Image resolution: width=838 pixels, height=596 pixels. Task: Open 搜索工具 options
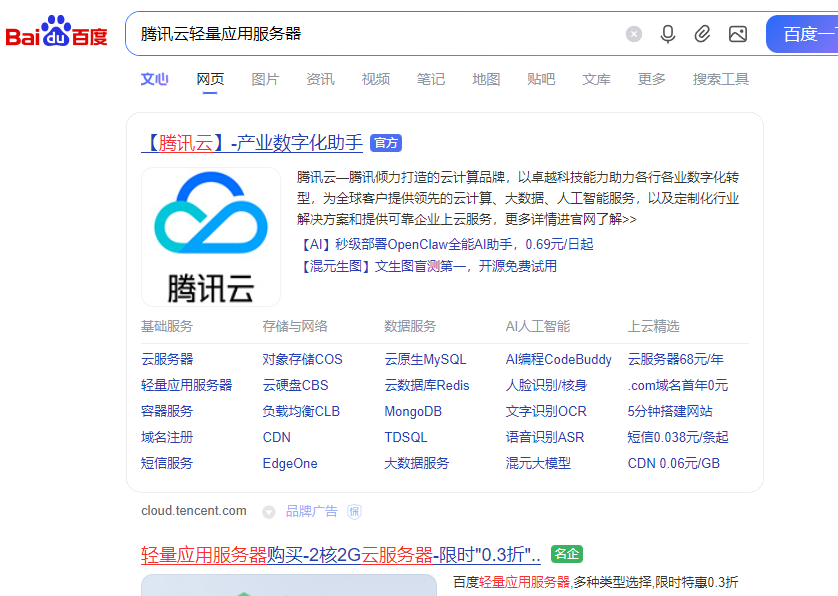click(x=721, y=79)
